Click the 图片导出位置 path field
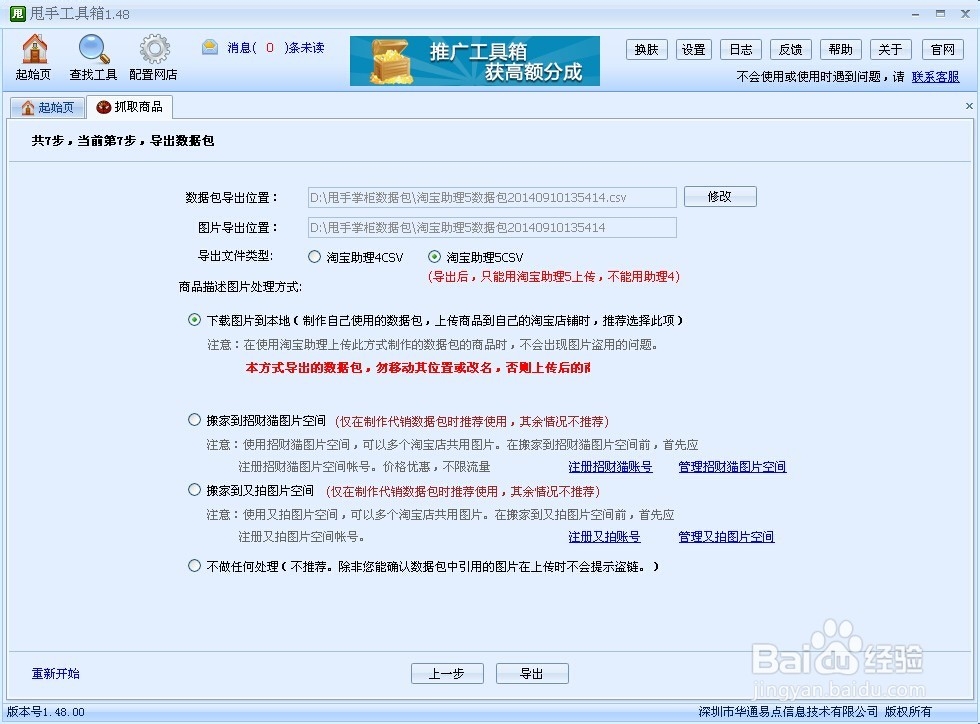Viewport: 980px width, 724px height. click(x=492, y=228)
